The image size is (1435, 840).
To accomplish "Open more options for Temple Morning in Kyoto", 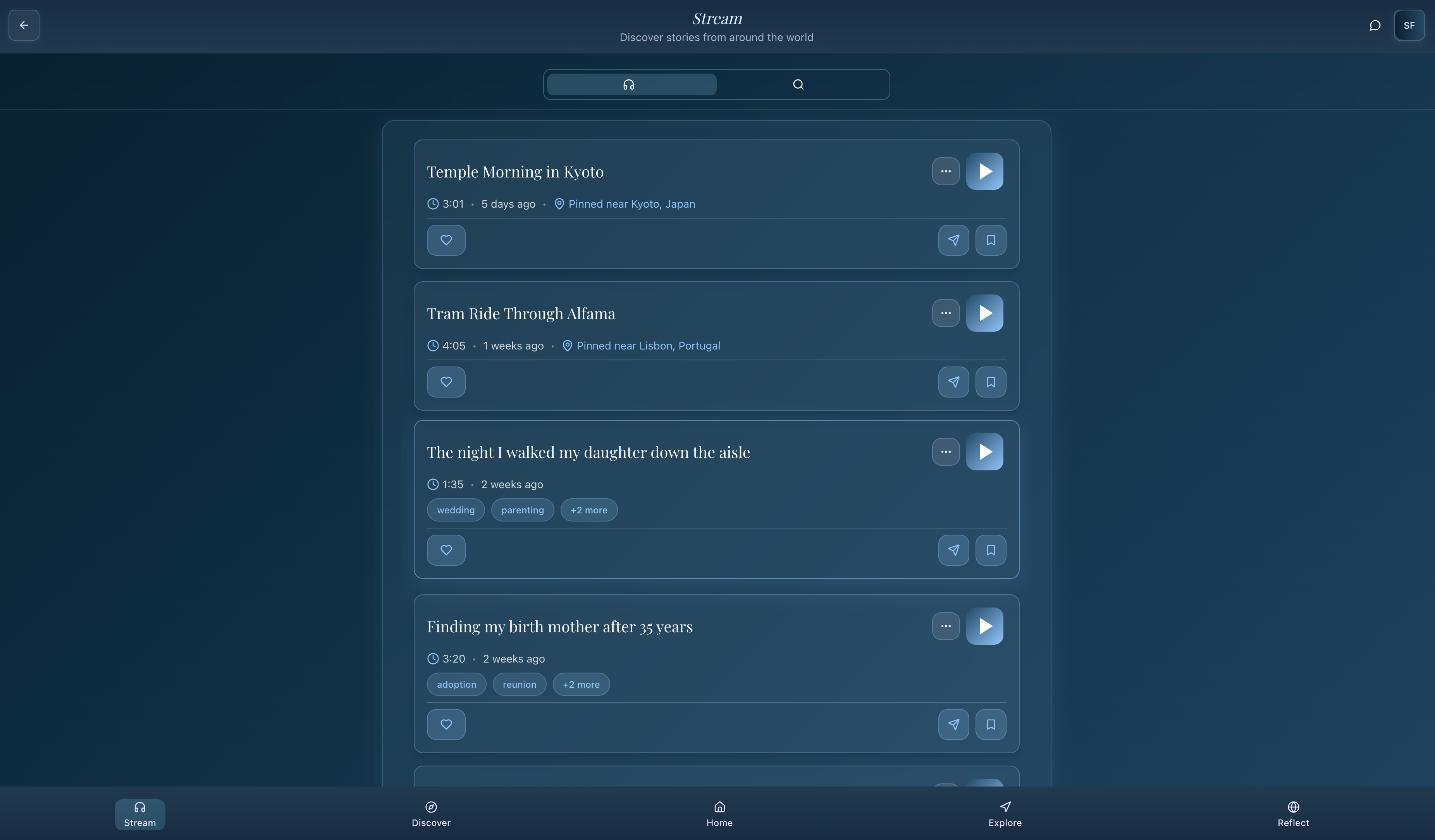I will click(945, 171).
